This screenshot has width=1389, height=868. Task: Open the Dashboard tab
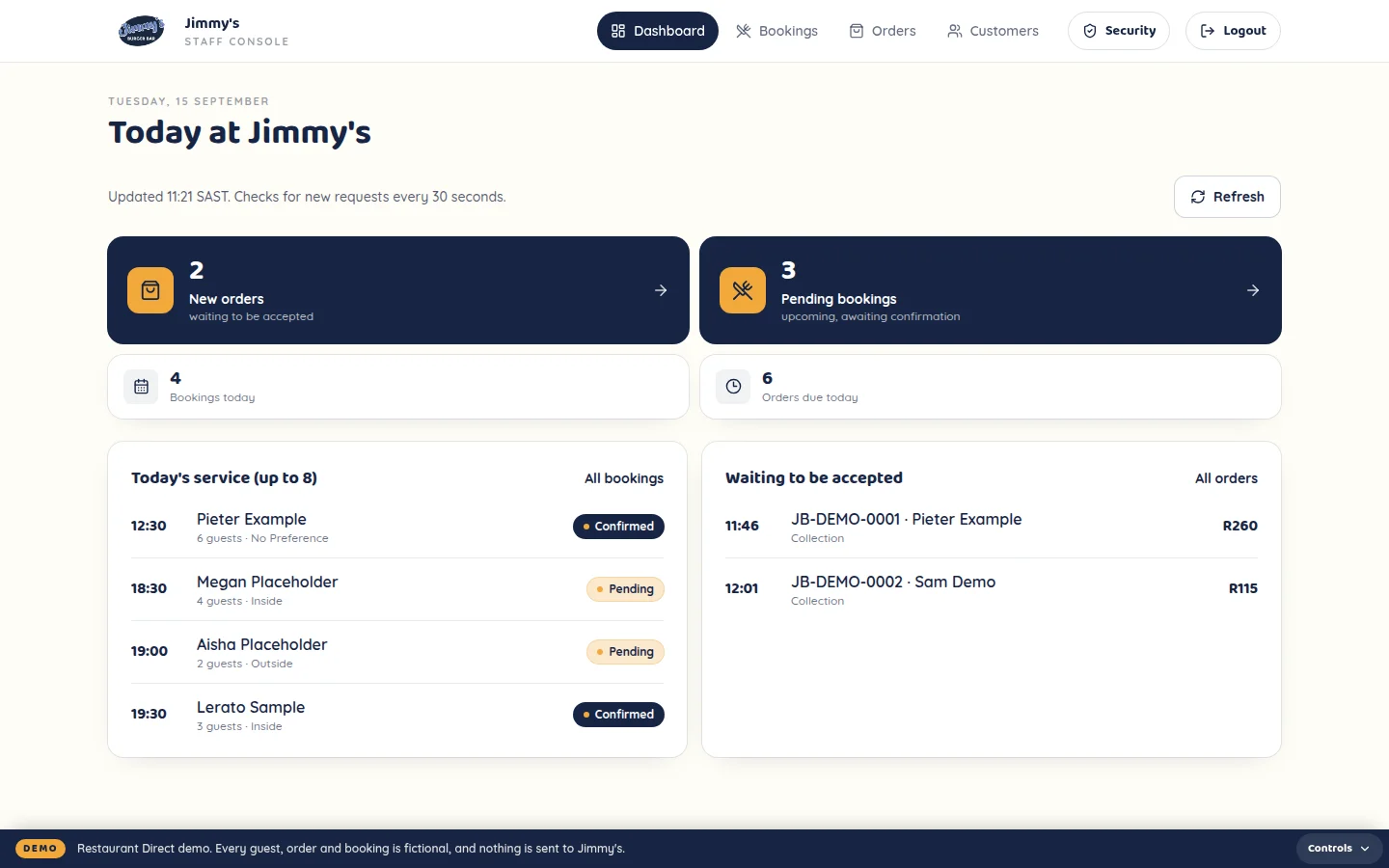pos(658,31)
